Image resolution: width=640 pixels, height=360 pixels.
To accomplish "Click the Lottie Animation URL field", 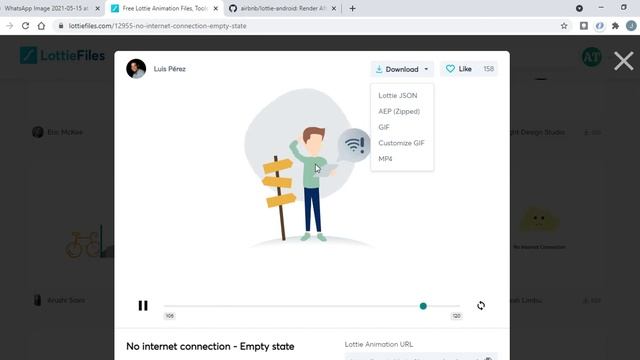I will point(421,357).
